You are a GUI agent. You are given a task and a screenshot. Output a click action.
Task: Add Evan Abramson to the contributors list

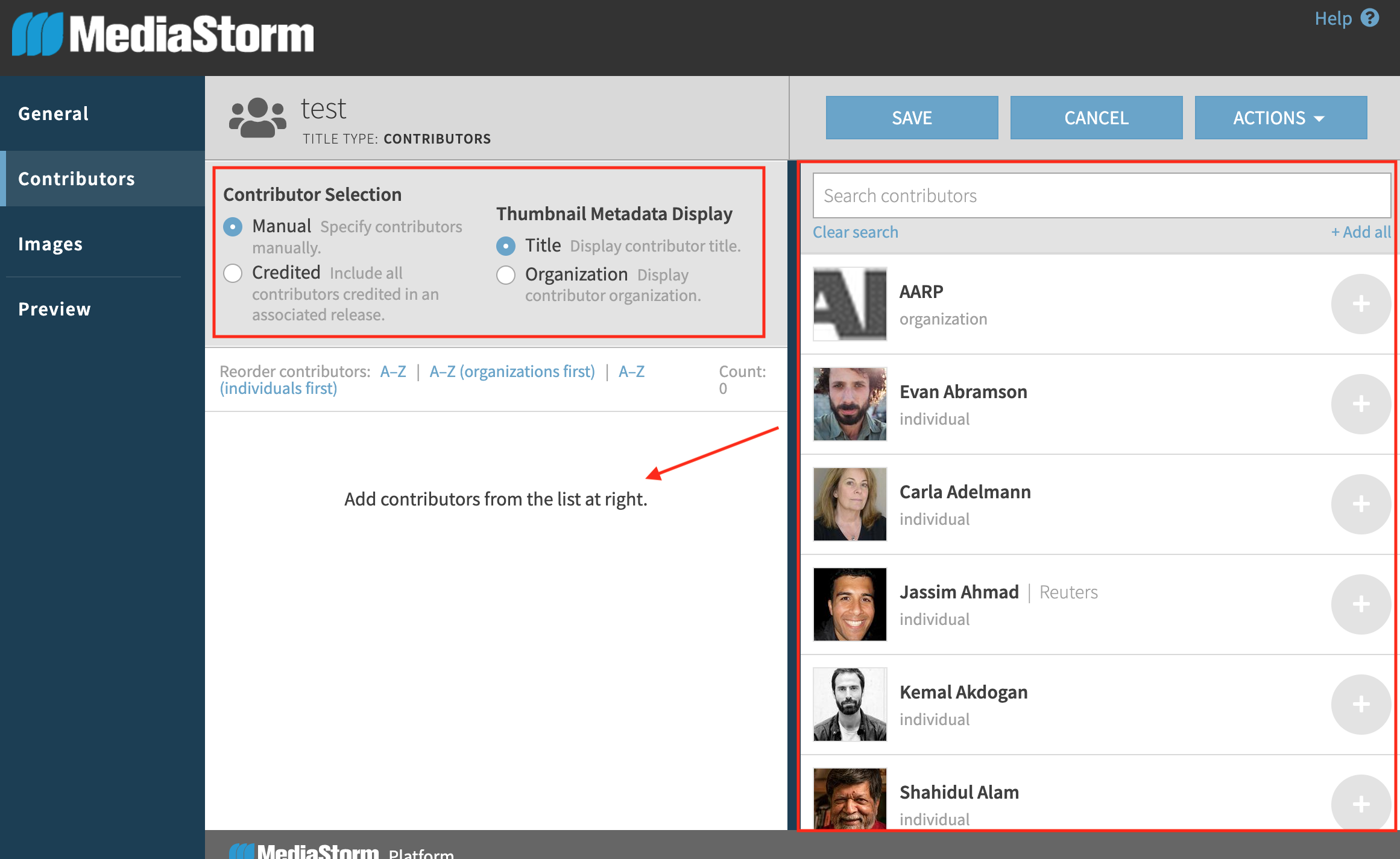[x=1361, y=404]
